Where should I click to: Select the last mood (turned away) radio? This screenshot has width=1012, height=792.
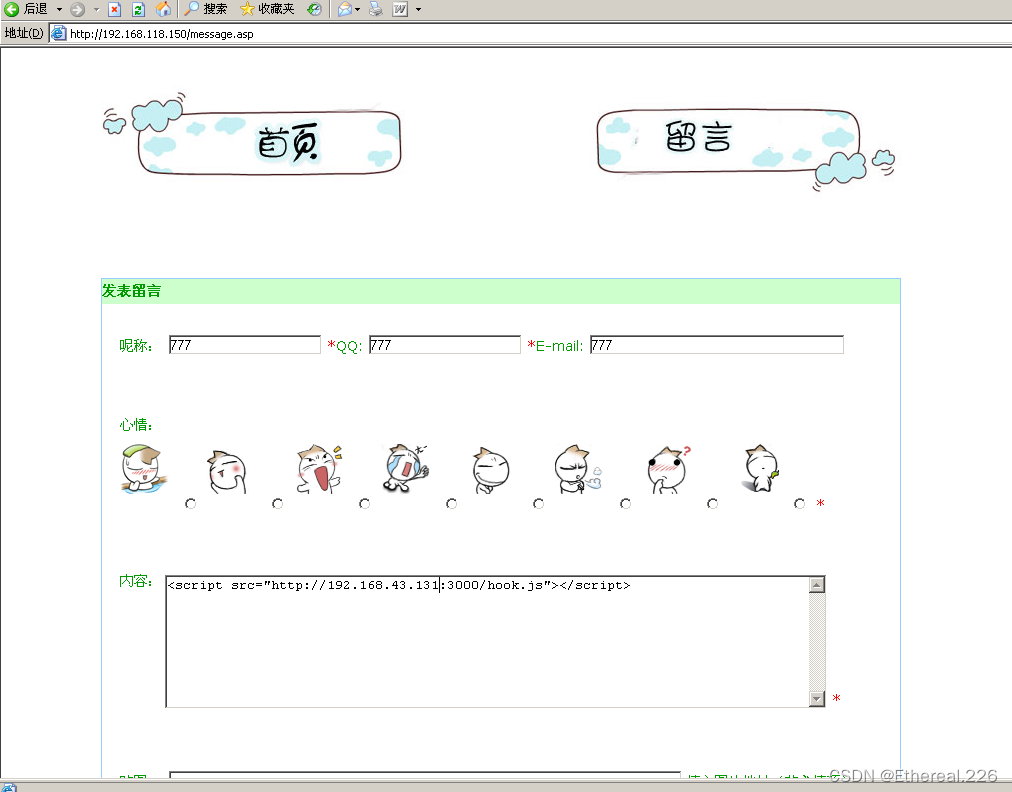(x=800, y=503)
